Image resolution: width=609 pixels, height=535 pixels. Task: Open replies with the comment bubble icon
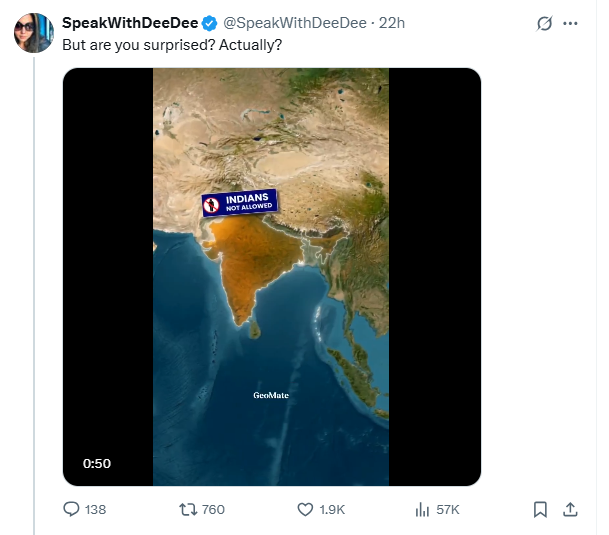tap(72, 509)
